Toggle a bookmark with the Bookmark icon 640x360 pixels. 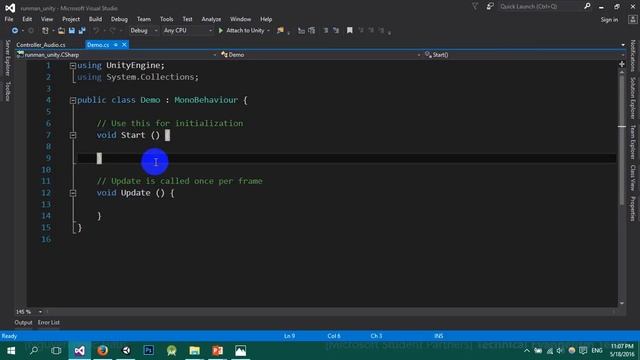pos(349,31)
